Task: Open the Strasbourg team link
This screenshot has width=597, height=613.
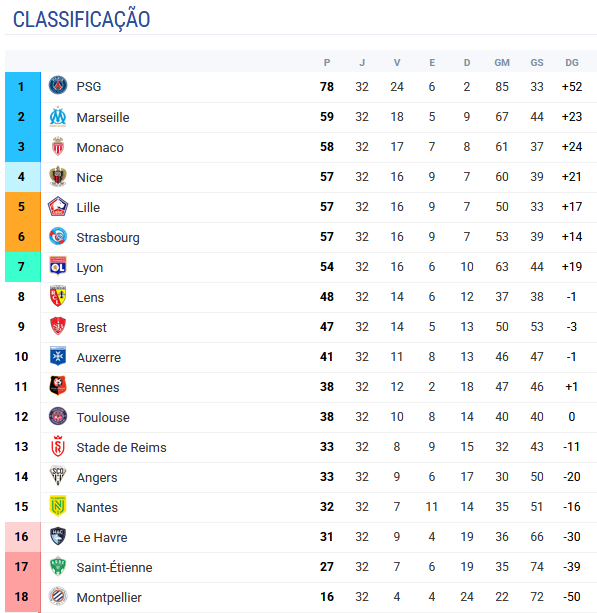Action: (x=108, y=237)
